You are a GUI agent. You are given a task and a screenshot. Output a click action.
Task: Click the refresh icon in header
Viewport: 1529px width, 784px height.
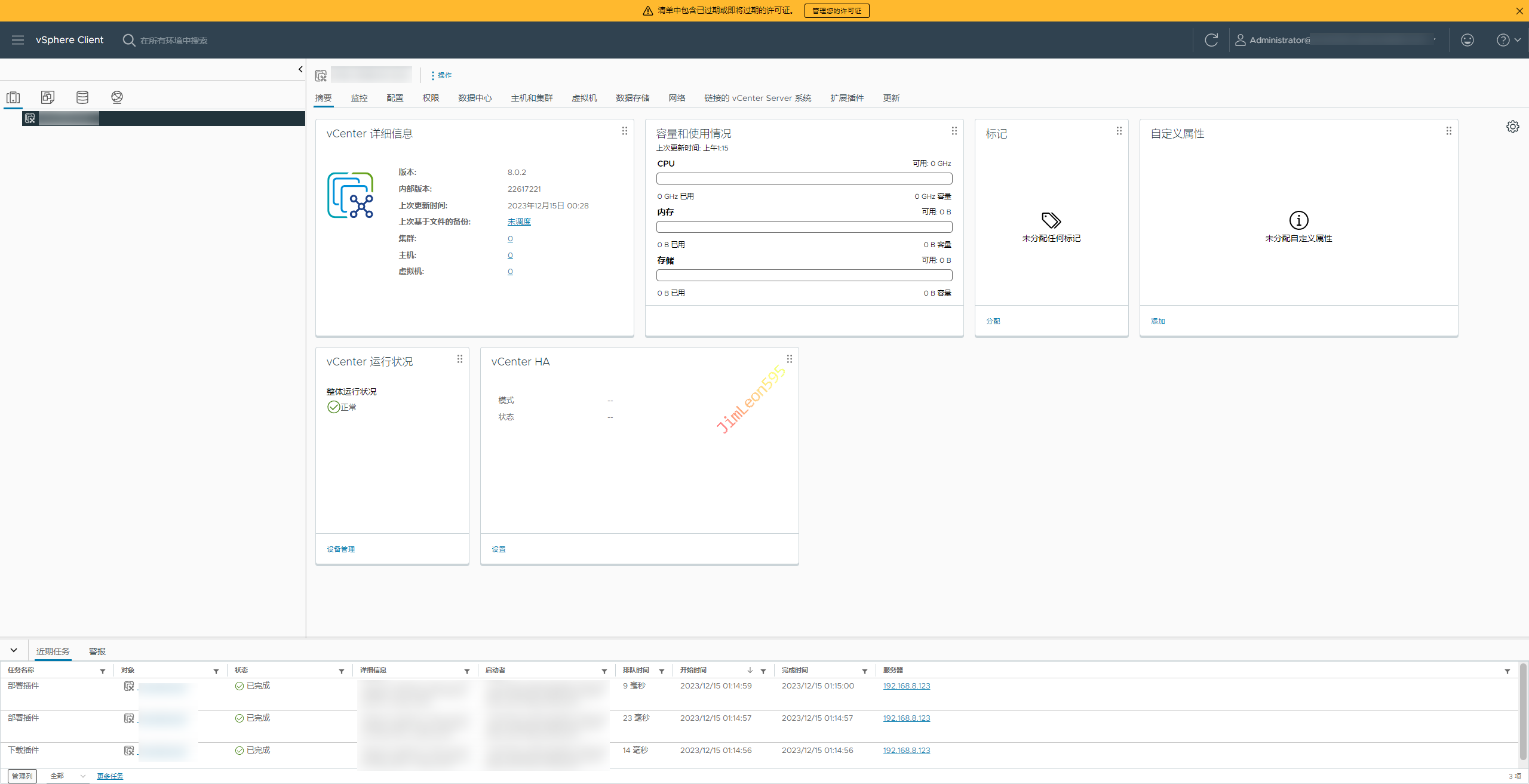(1211, 40)
